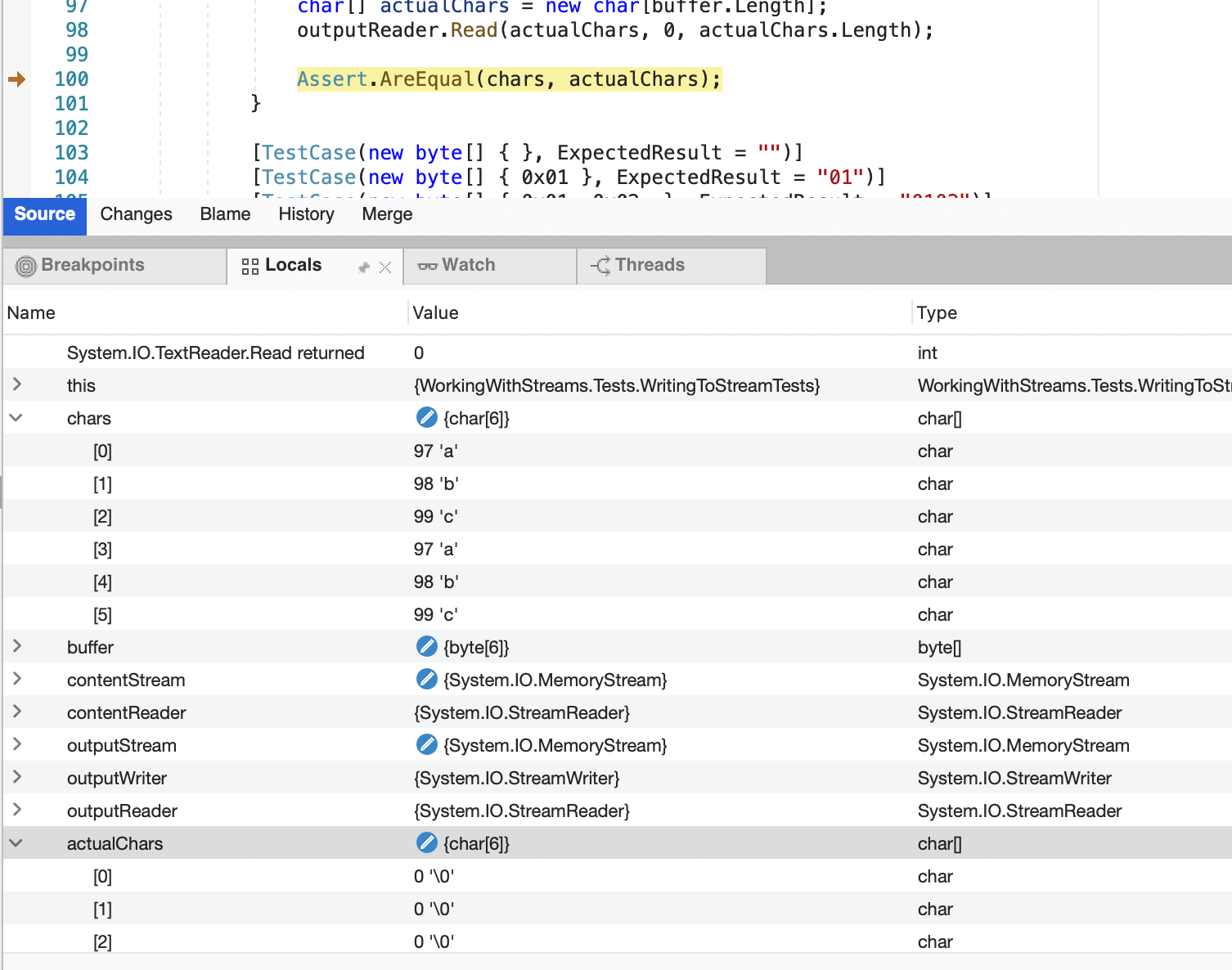Screen dimensions: 1232x970
Task: Expand the 'this' variable
Action: (16, 384)
